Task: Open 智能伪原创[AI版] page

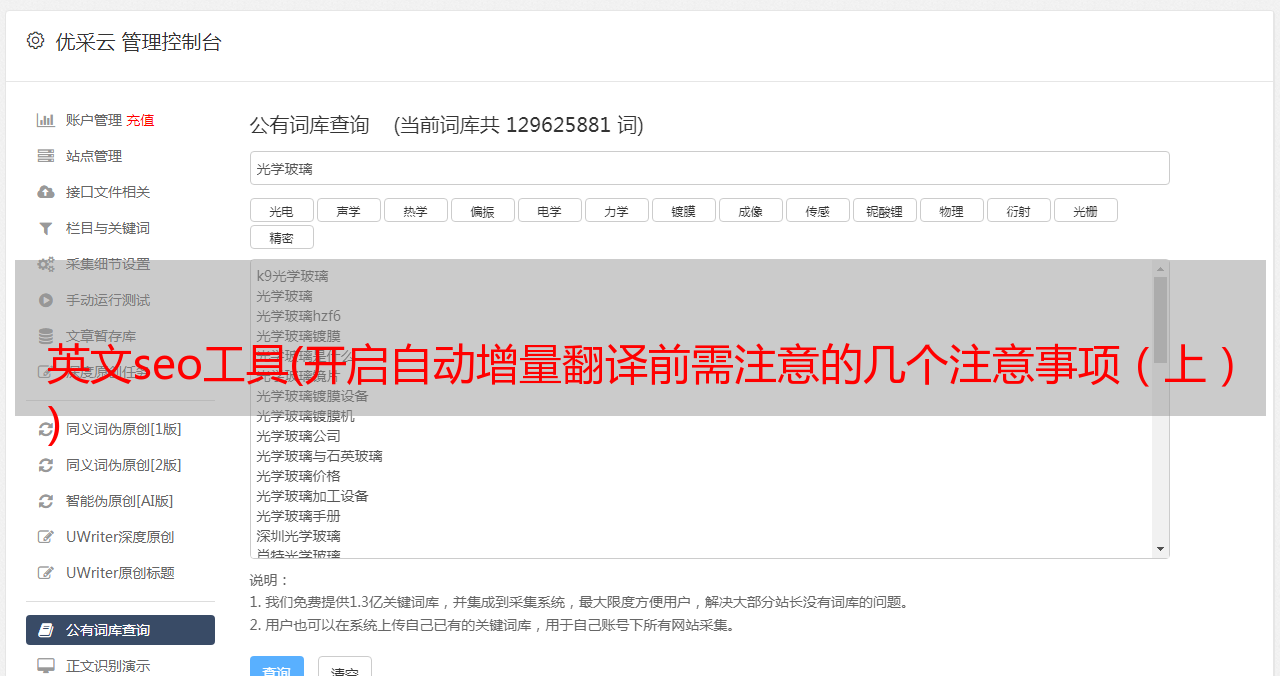Action: click(x=120, y=501)
